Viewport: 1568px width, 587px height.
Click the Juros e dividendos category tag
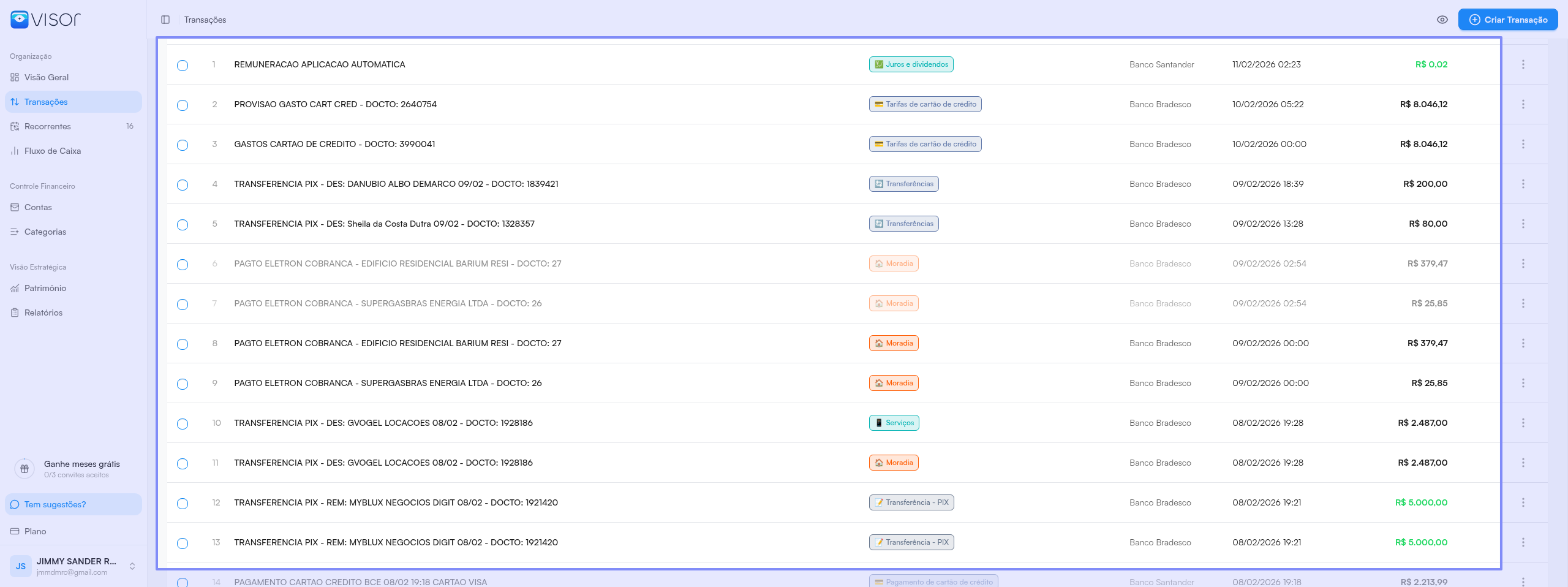911,64
